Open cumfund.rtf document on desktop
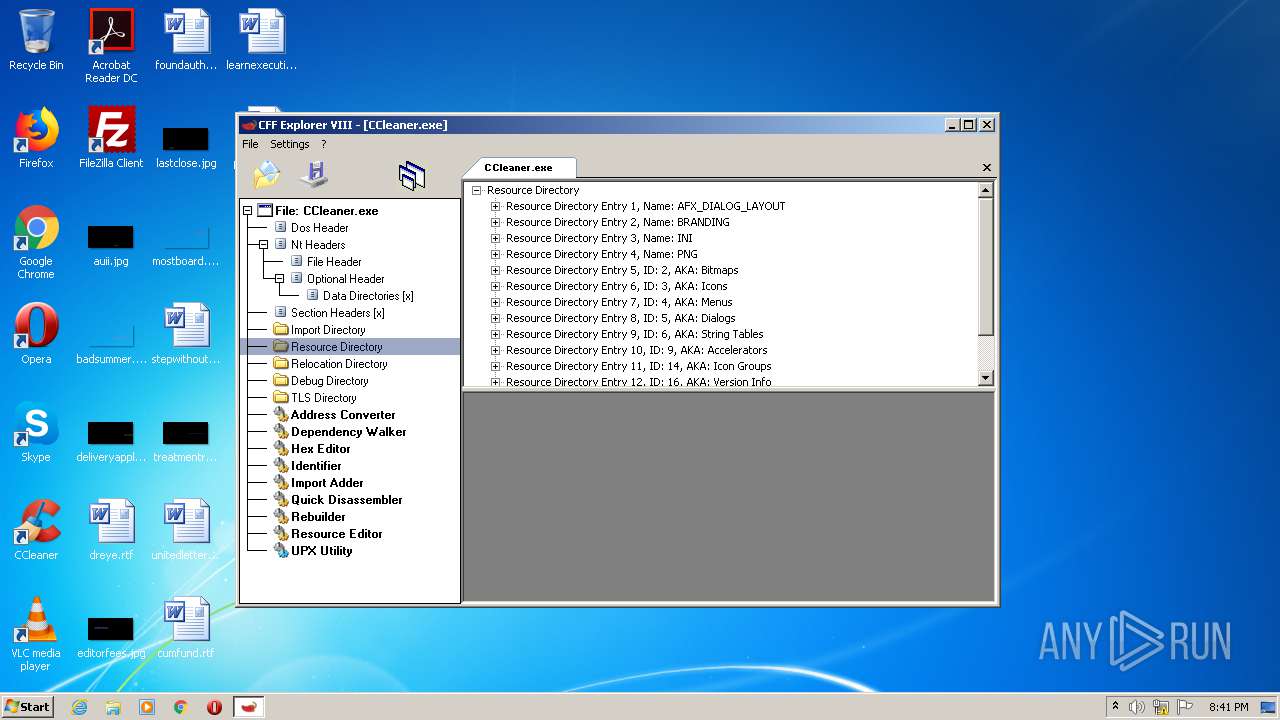 point(186,628)
